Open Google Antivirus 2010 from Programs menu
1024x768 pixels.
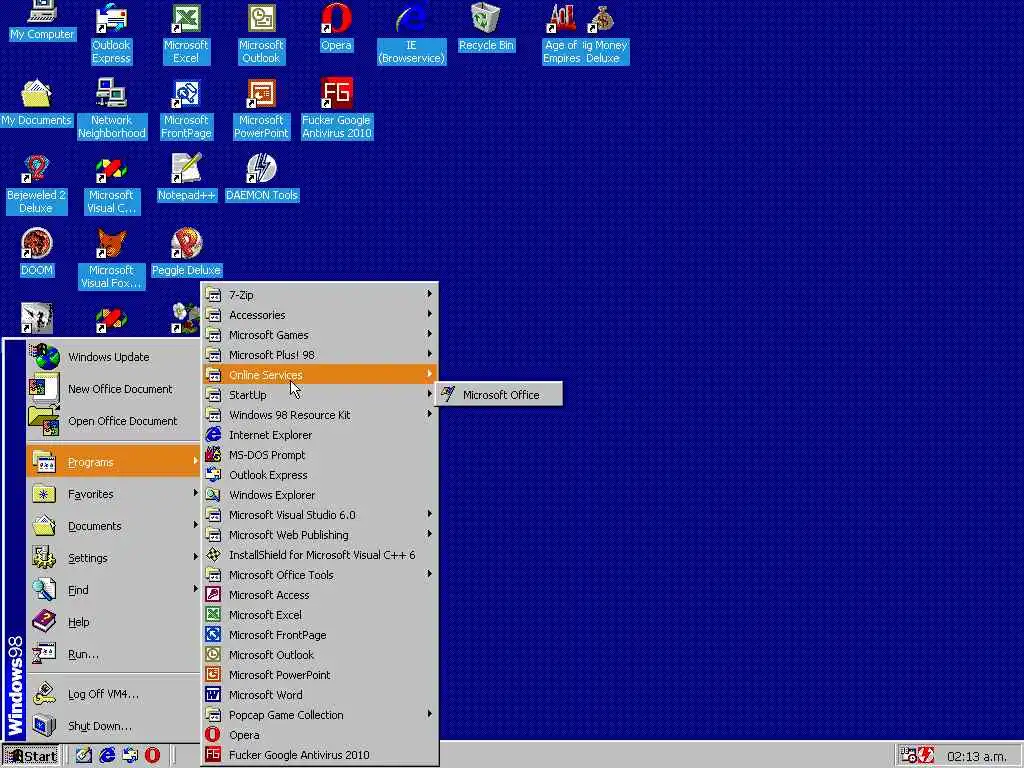coord(319,755)
